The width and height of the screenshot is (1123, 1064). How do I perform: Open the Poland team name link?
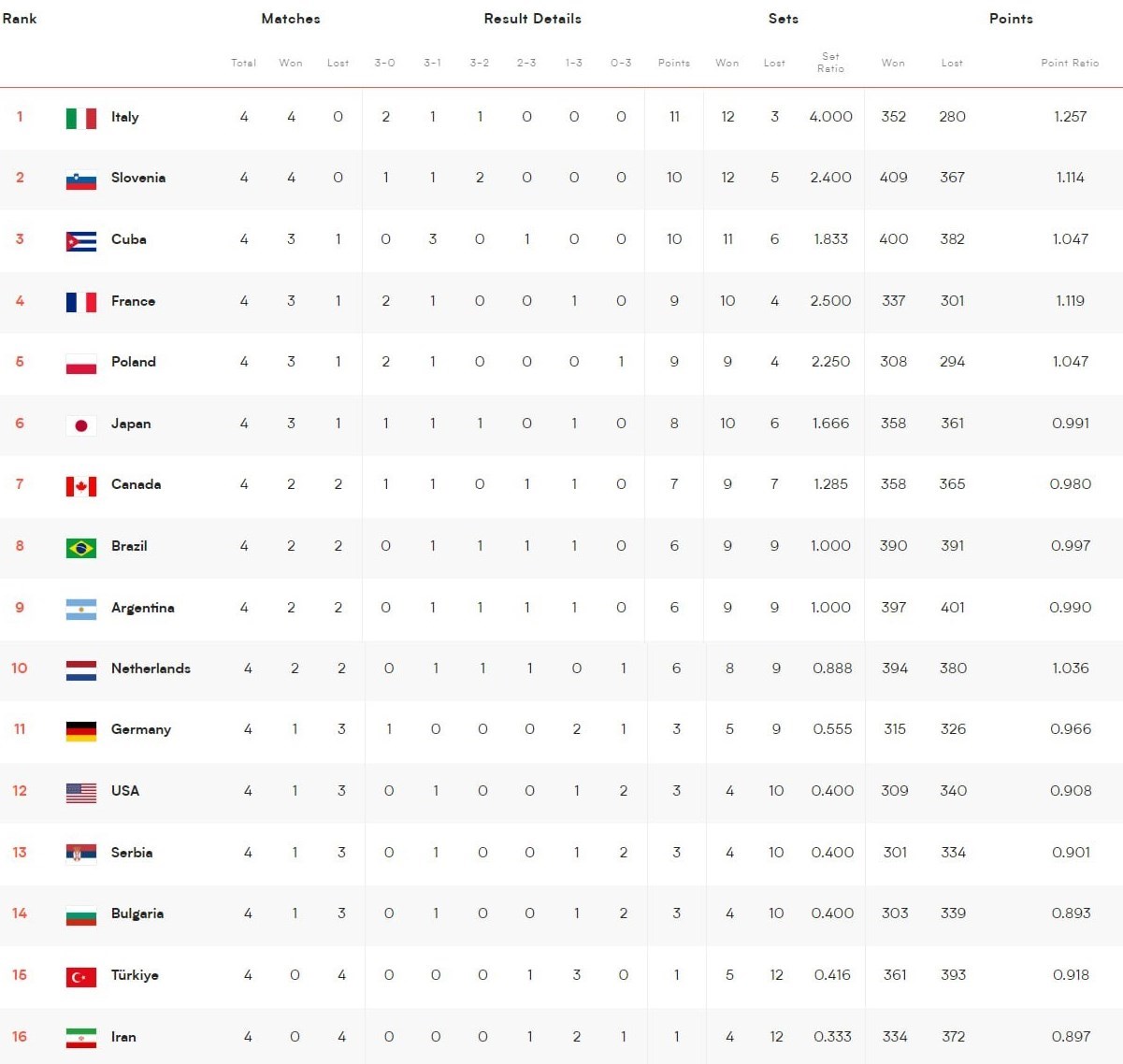tap(133, 362)
